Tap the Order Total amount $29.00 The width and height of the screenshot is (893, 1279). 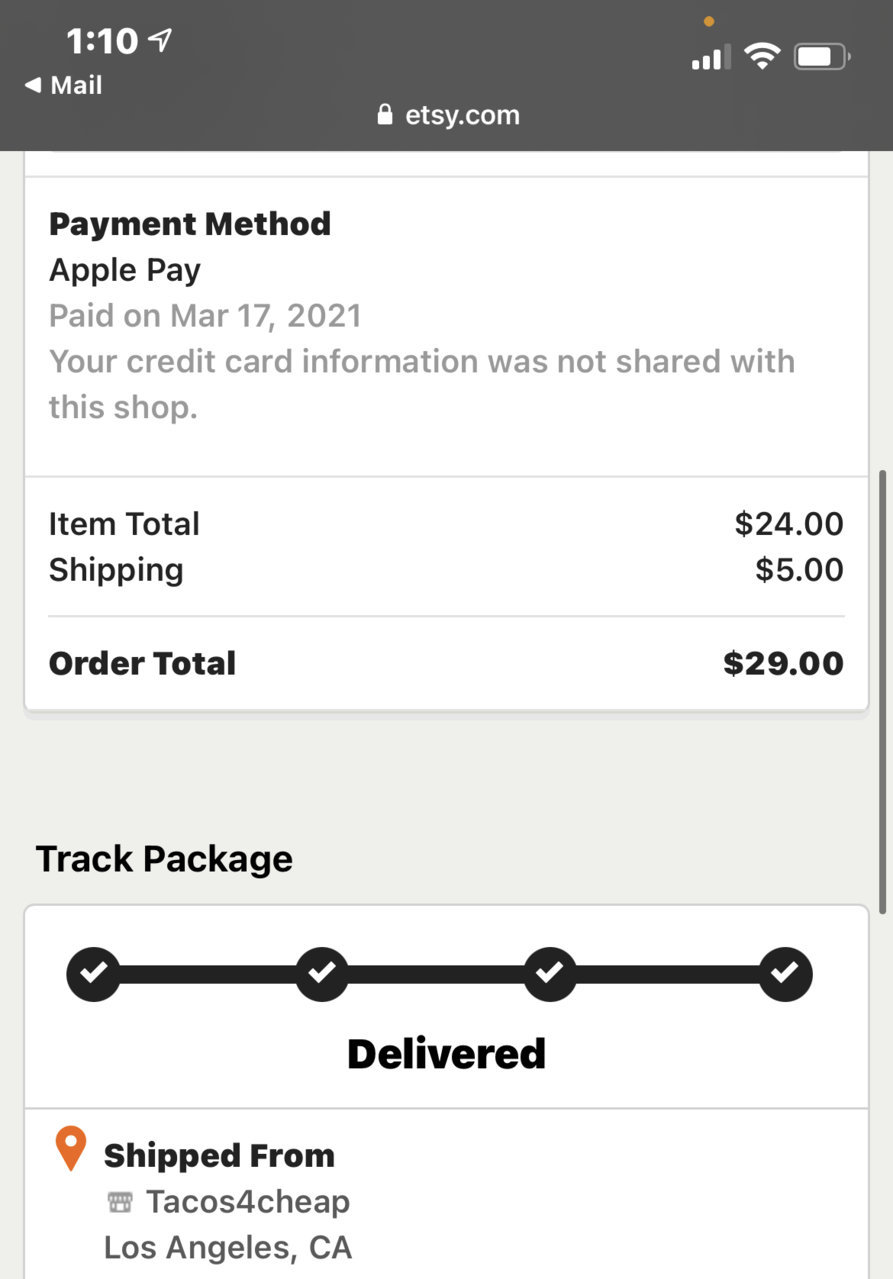click(x=783, y=663)
